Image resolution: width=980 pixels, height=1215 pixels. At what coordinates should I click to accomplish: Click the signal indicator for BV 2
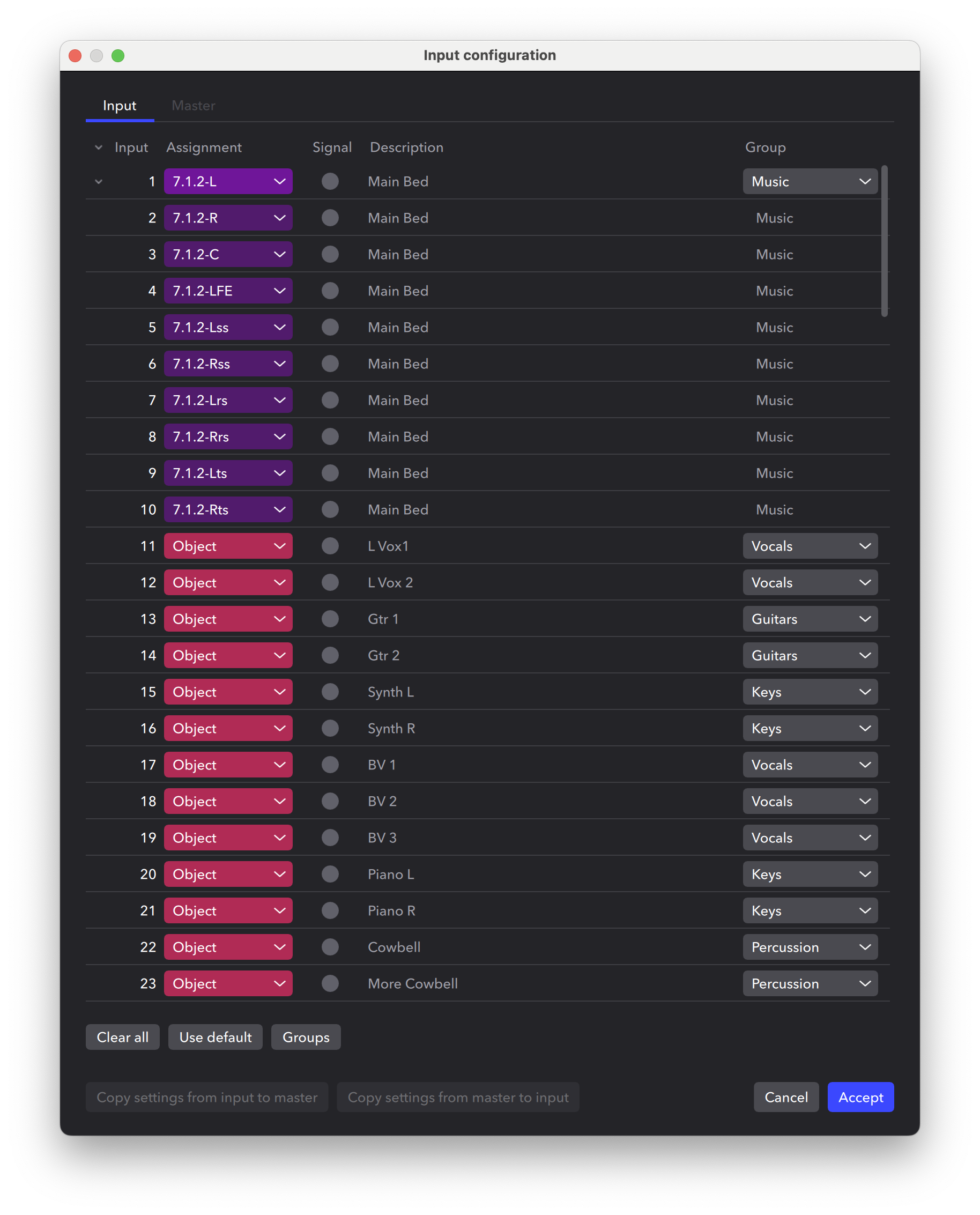[330, 801]
